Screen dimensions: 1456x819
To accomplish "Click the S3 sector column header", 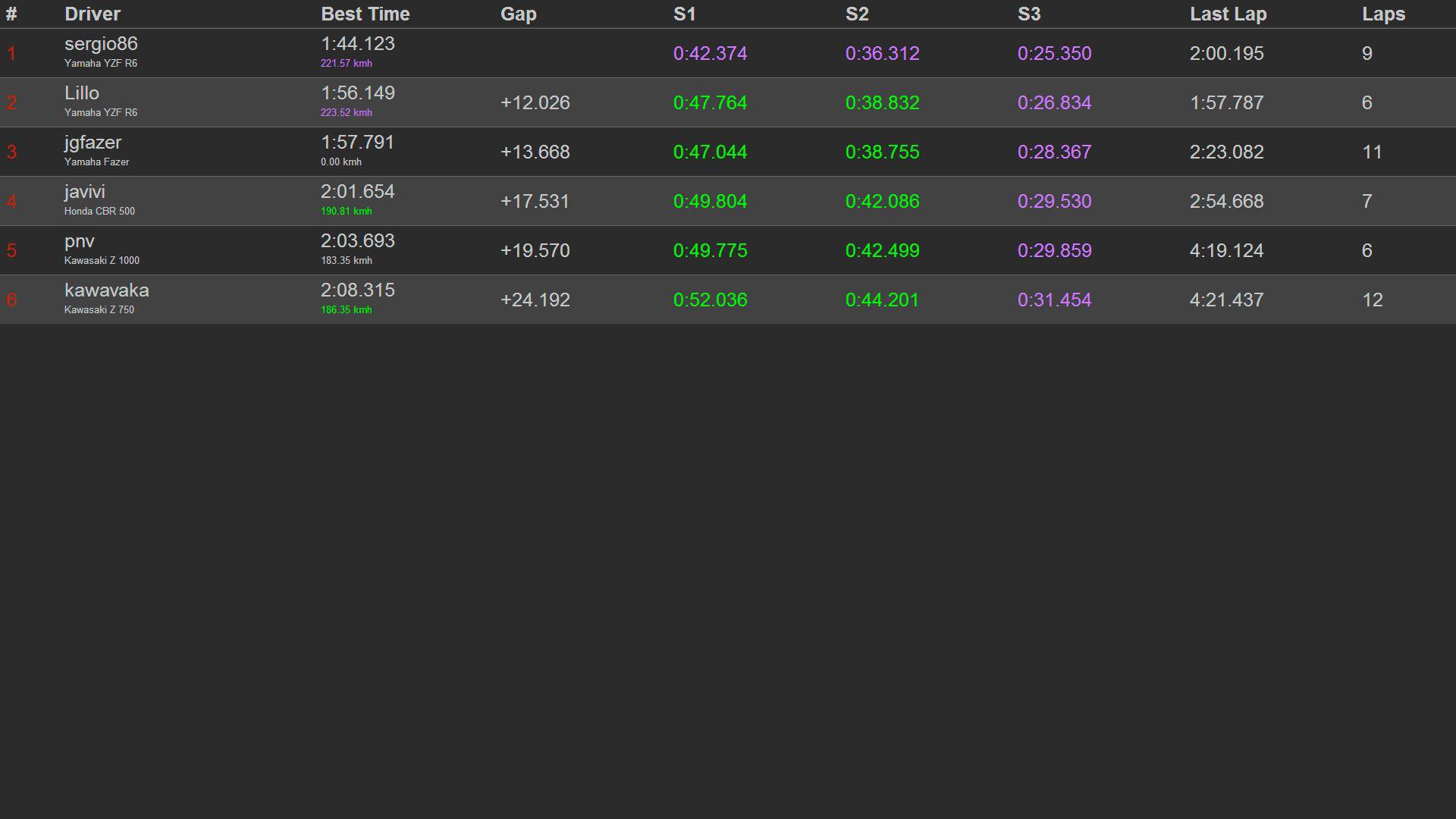I will click(x=1028, y=14).
